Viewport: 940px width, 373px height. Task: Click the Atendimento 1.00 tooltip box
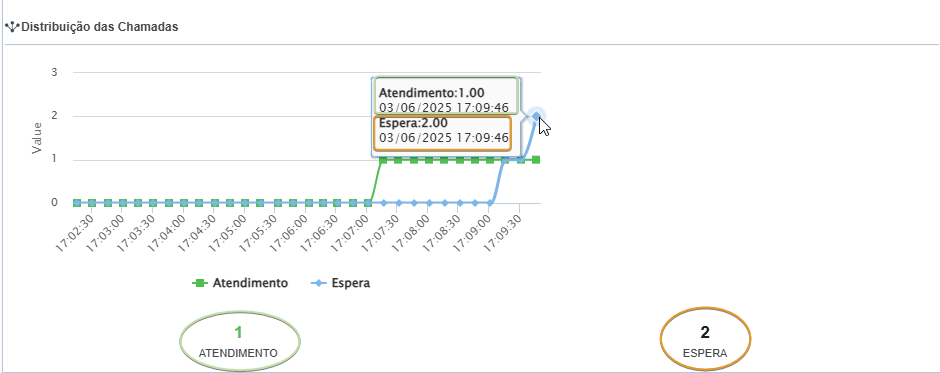tap(446, 96)
